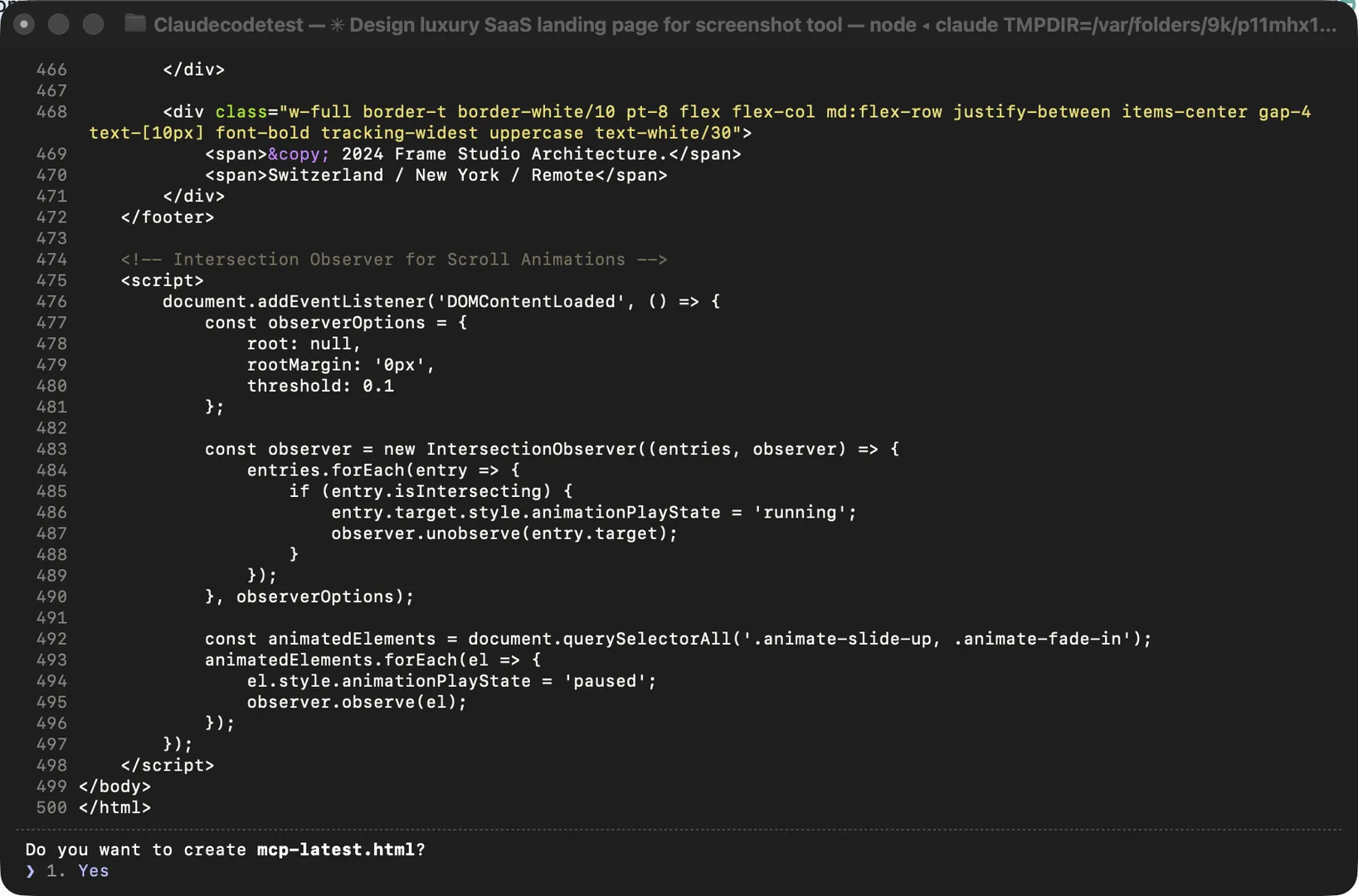Click "animationPlayState = 'running'" on line 486
Image resolution: width=1358 pixels, height=896 pixels.
pos(689,512)
